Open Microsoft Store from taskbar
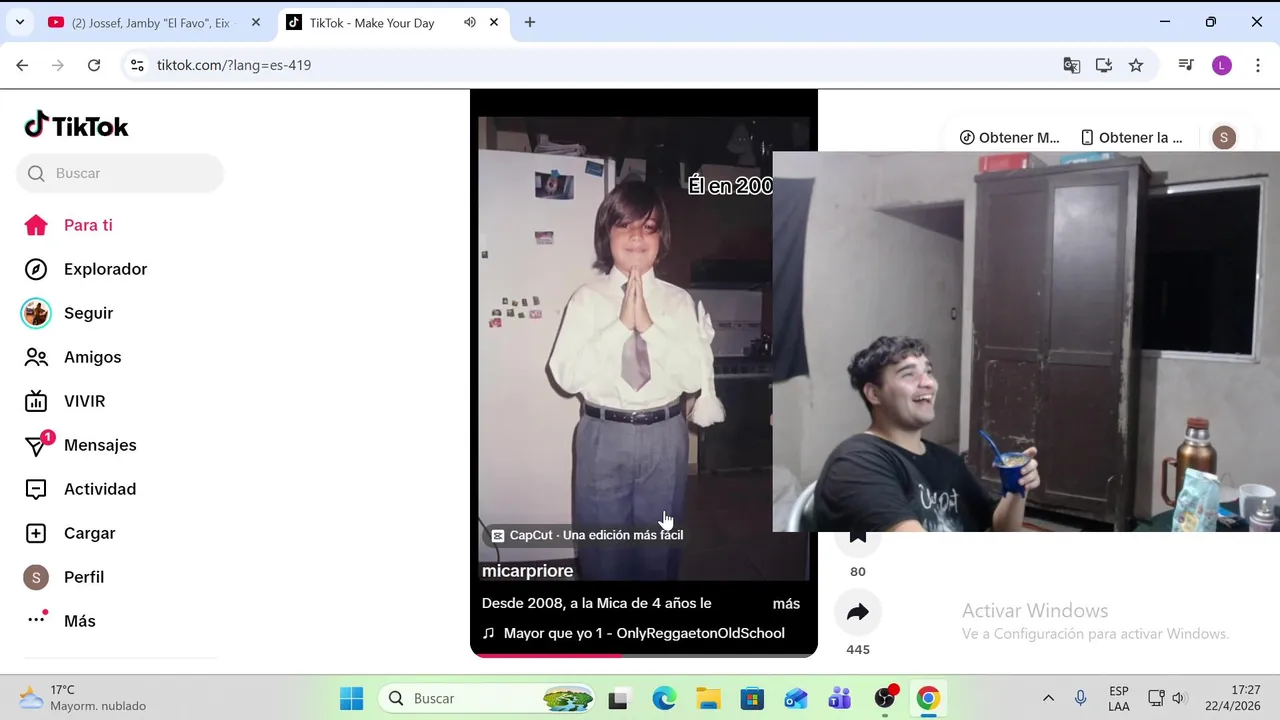This screenshot has height=720, width=1280. [x=752, y=698]
